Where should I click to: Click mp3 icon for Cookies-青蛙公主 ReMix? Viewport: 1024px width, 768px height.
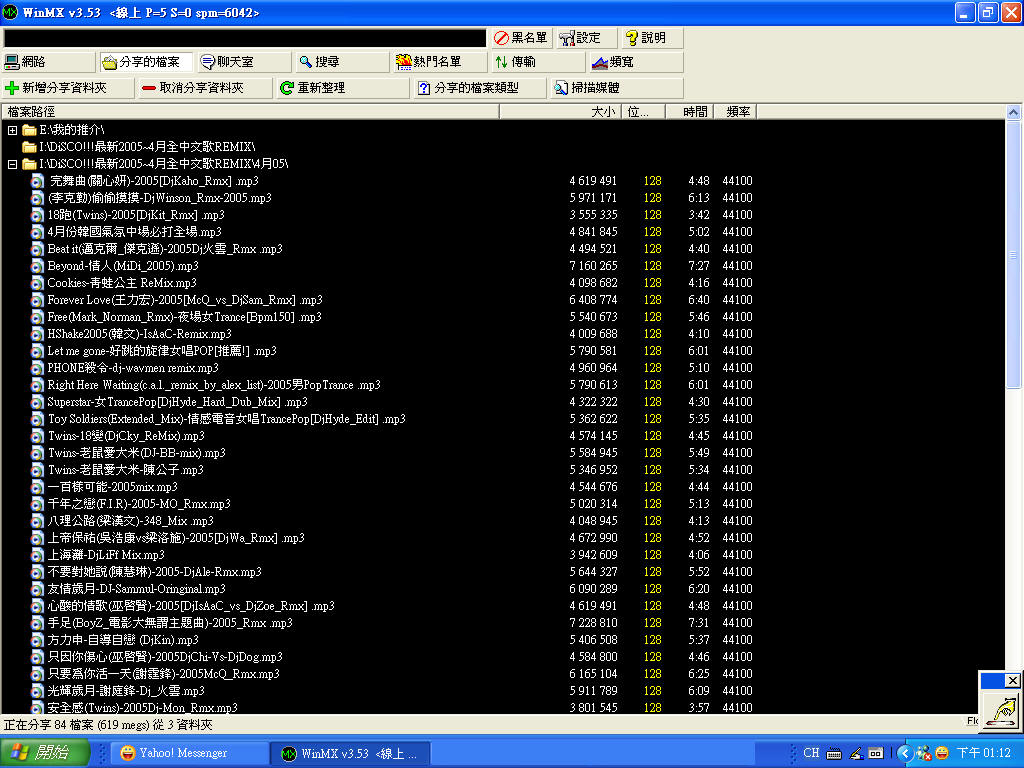(x=38, y=283)
